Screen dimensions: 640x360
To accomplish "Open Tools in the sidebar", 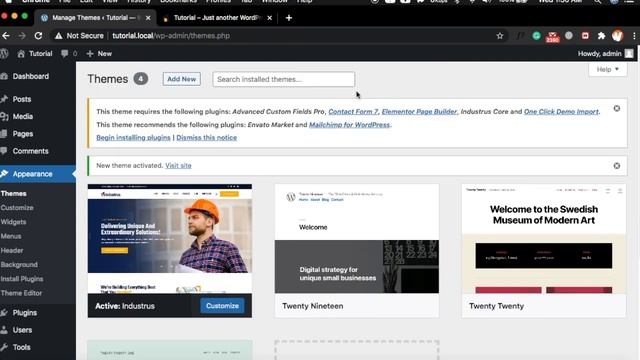I will point(21,347).
